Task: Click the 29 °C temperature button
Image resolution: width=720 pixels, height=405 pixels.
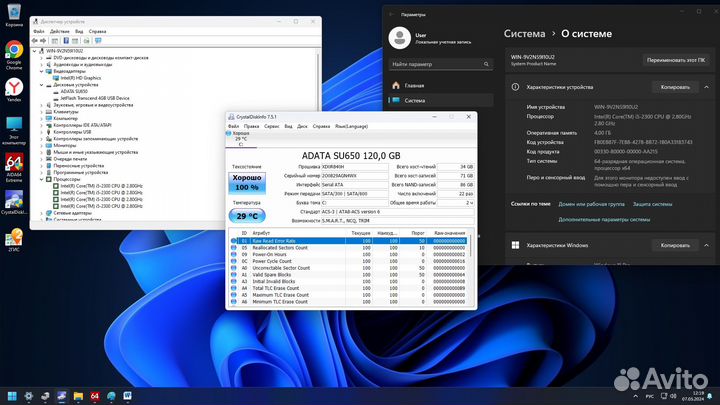Action: pos(247,216)
